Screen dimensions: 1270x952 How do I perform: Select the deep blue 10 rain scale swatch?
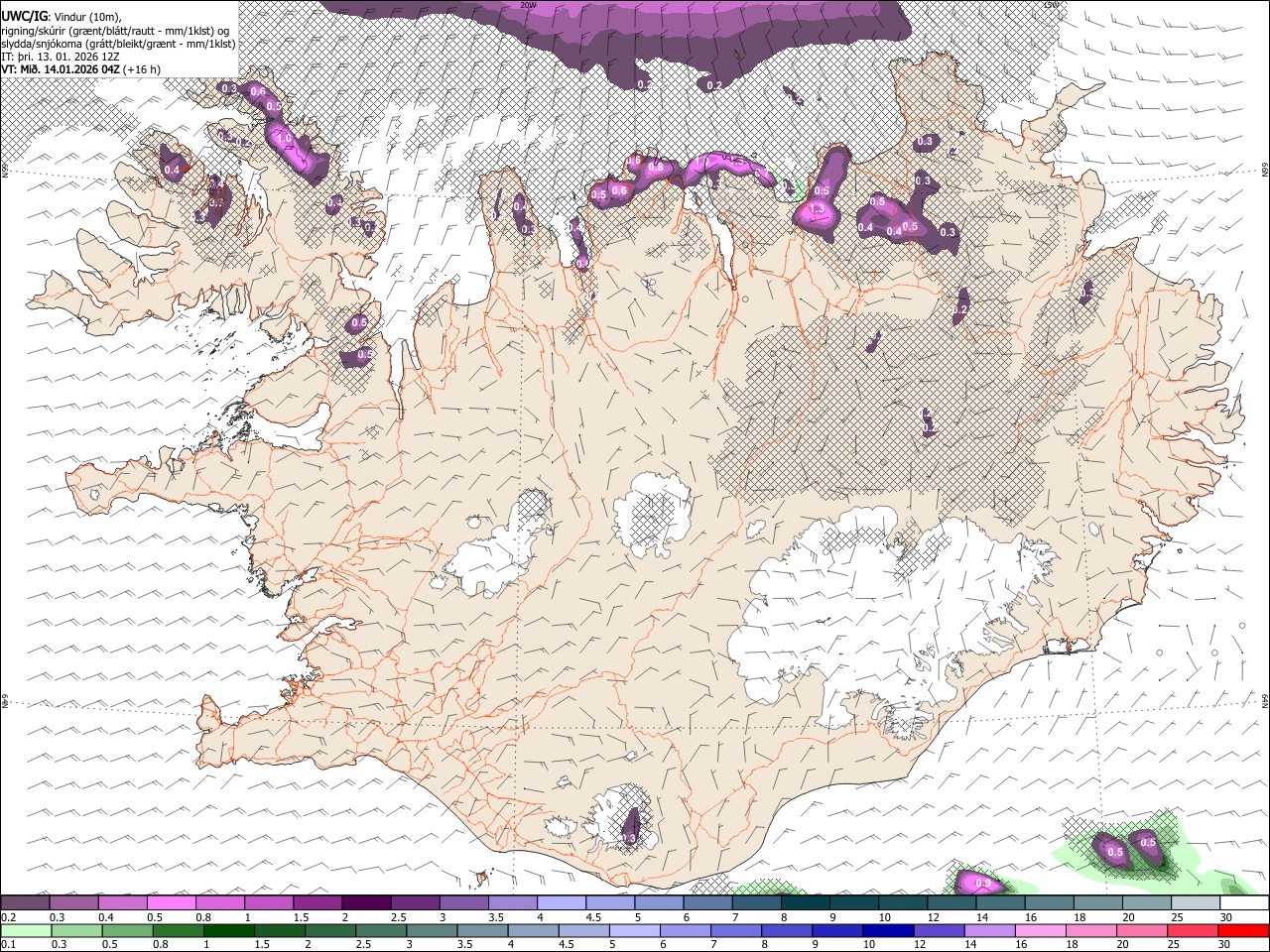[887, 930]
